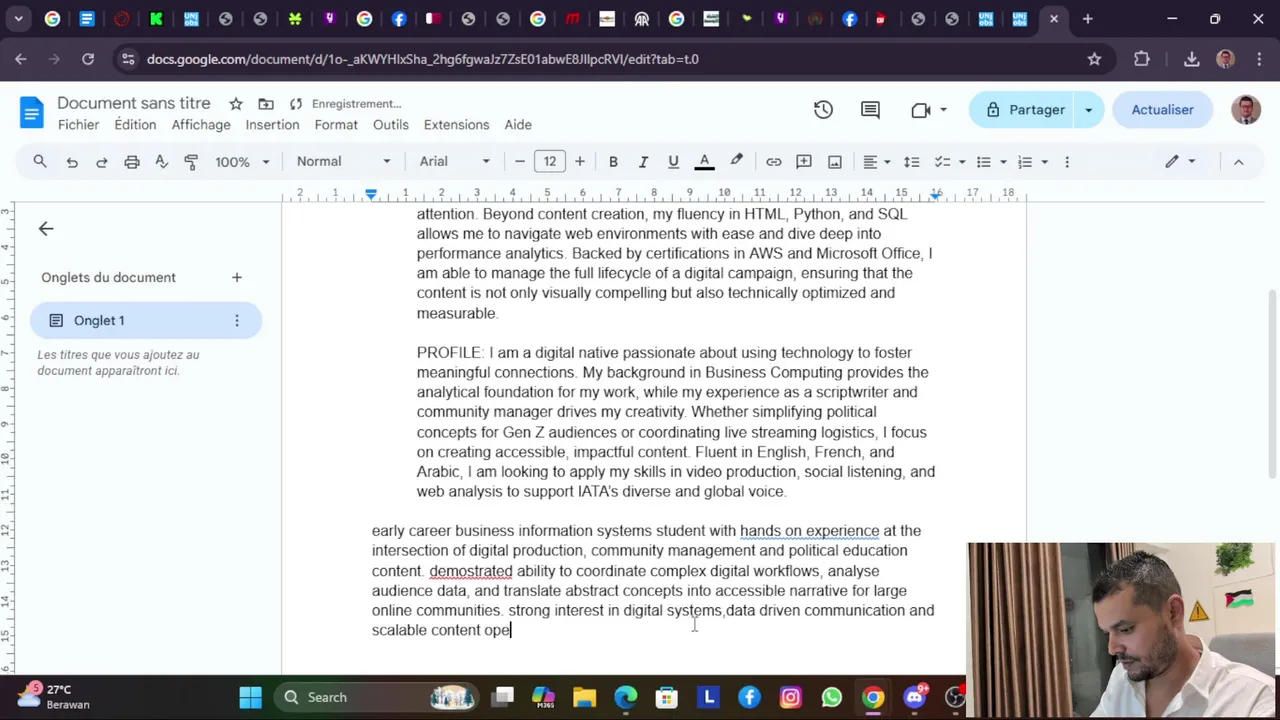This screenshot has height=720, width=1280.
Task: Open the checklist menu arrow
Action: click(x=962, y=161)
